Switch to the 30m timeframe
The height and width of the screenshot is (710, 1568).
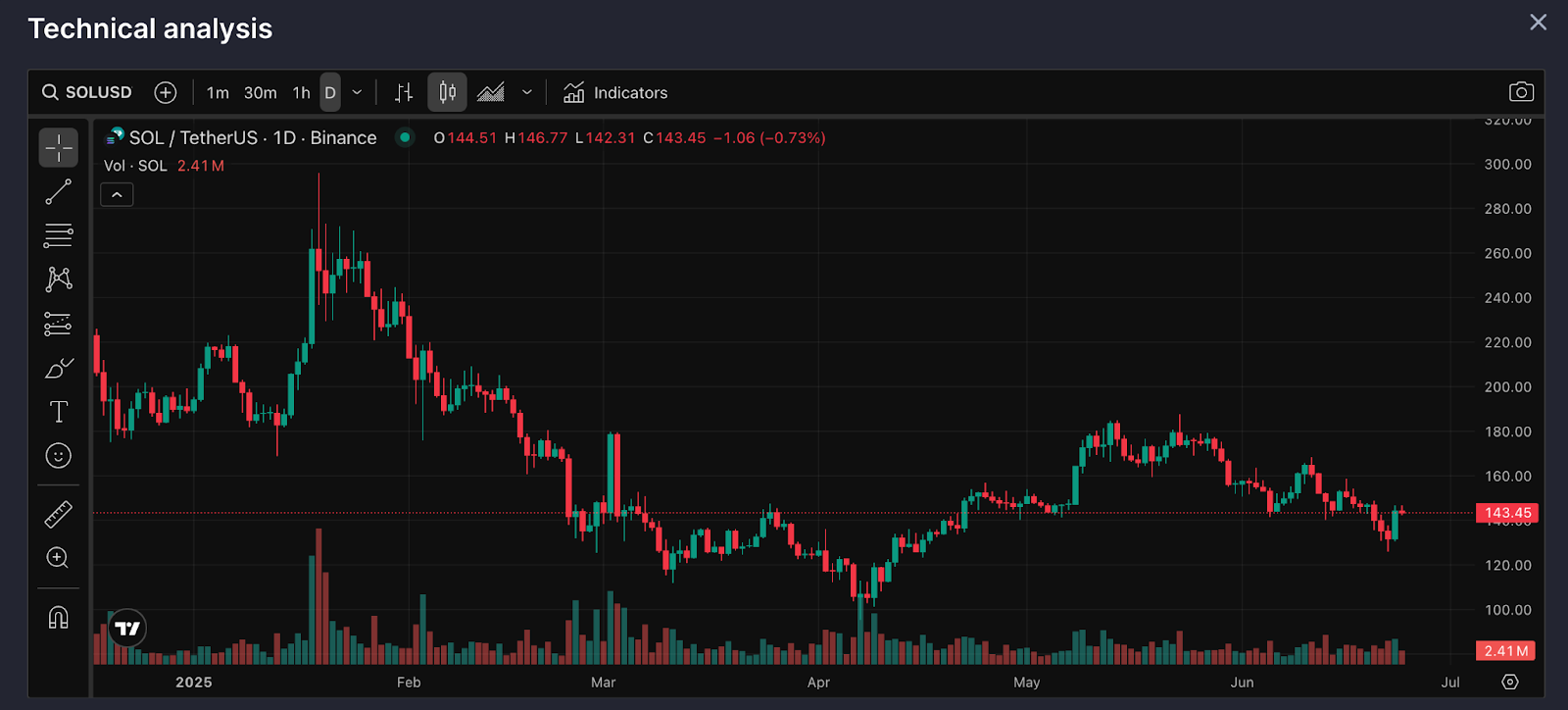pos(261,92)
